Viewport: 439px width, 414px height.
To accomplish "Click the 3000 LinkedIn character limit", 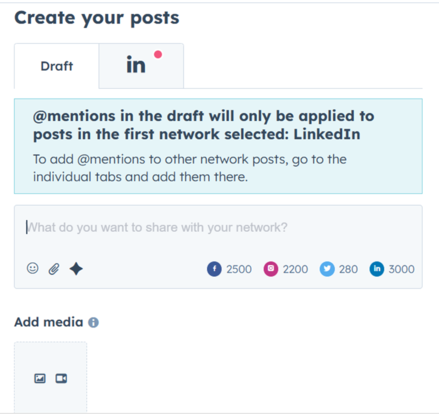I will (x=402, y=269).
